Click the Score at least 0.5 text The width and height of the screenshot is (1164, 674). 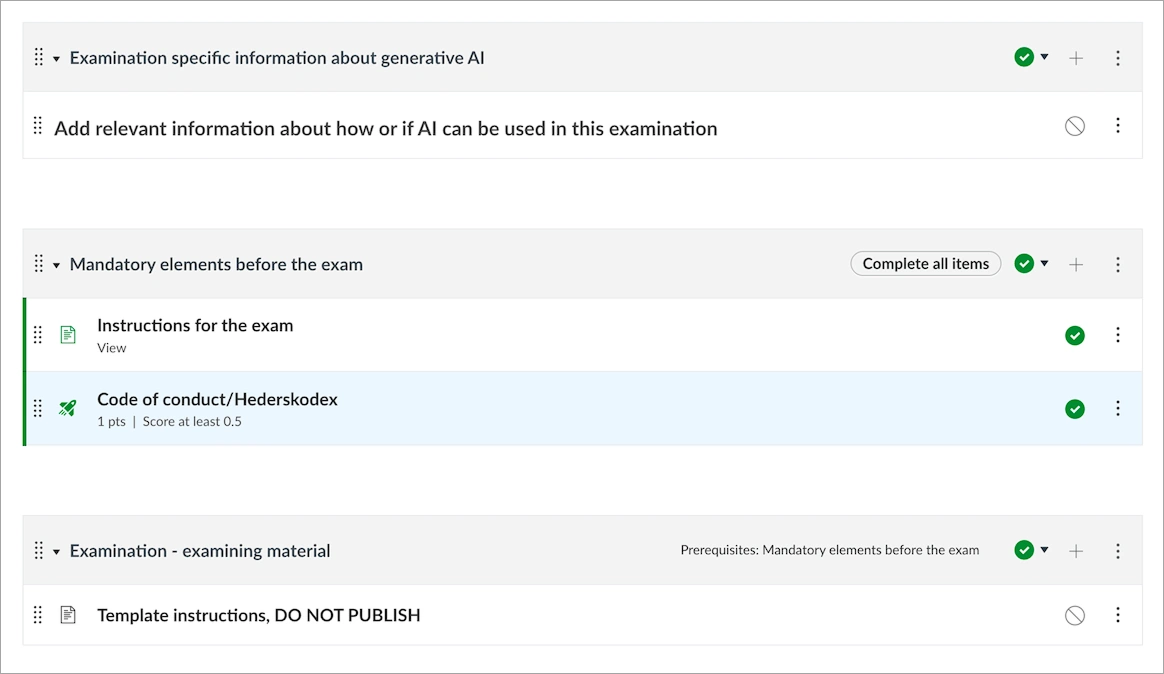tap(192, 422)
